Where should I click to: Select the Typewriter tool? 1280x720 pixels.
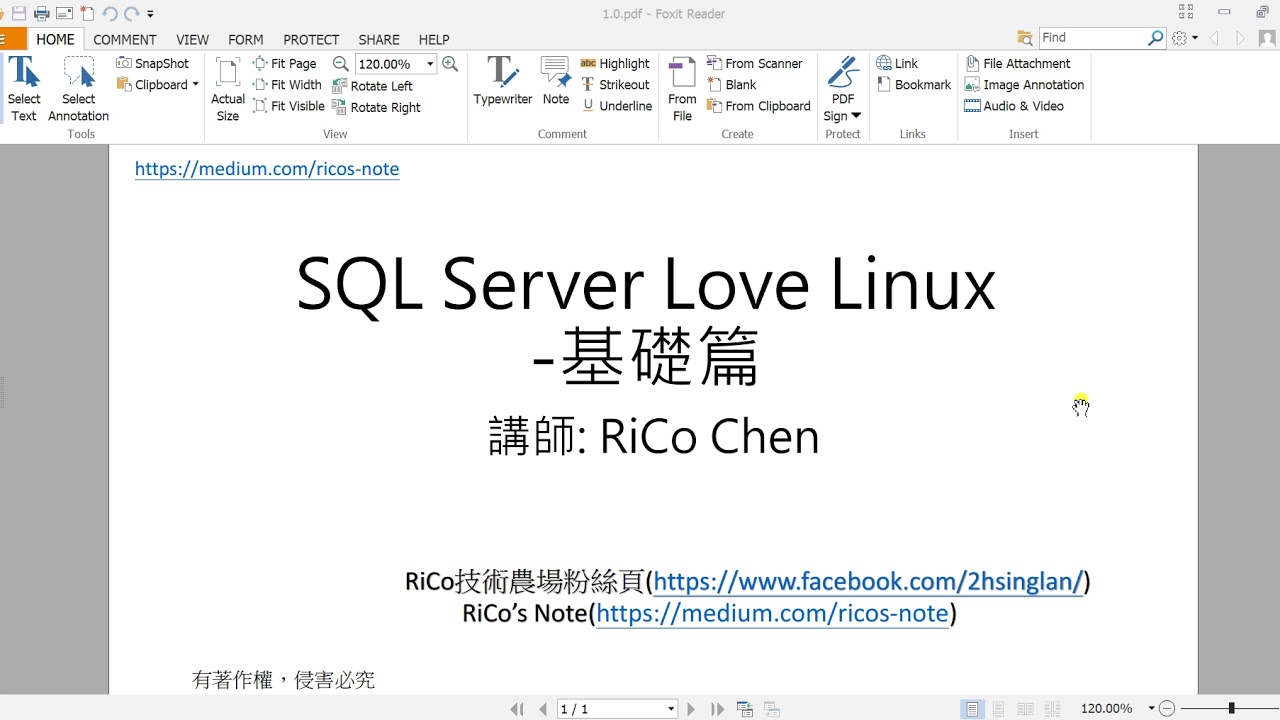502,81
